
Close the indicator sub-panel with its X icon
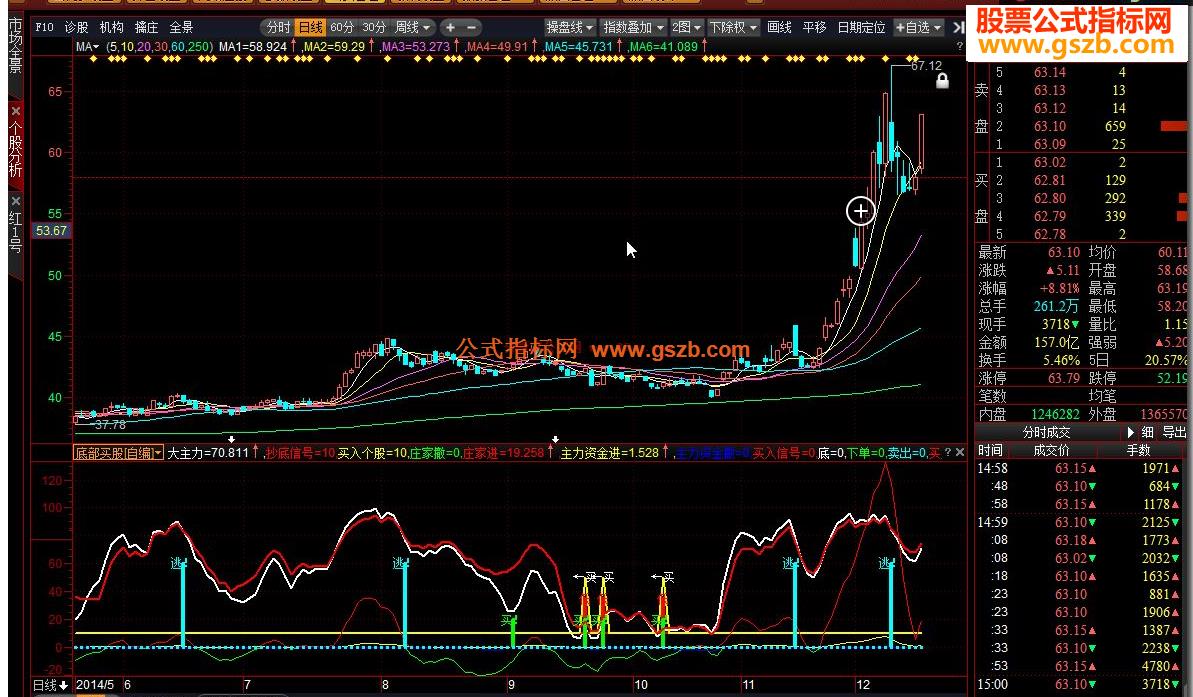click(961, 452)
